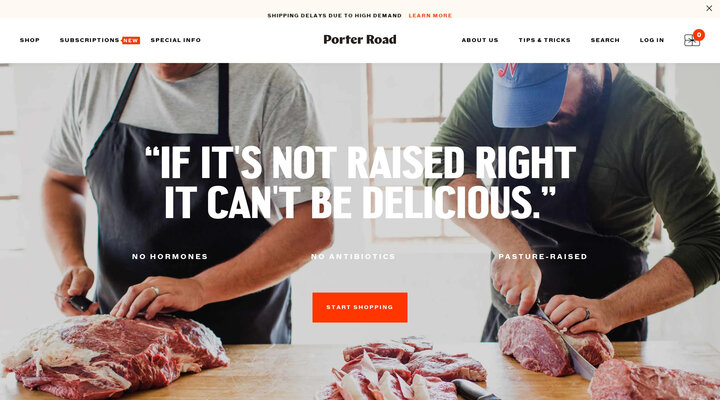Click the shipping delays announcement text
Screen dimensions: 720x400
pyautogui.click(x=334, y=16)
